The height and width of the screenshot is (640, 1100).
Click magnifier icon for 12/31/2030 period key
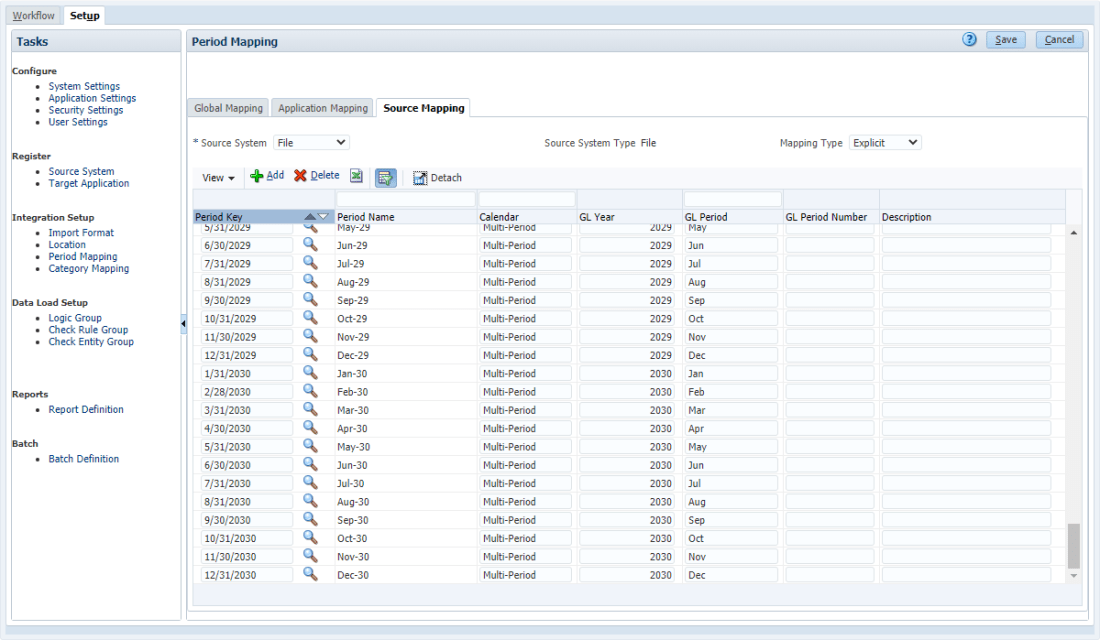coord(310,574)
